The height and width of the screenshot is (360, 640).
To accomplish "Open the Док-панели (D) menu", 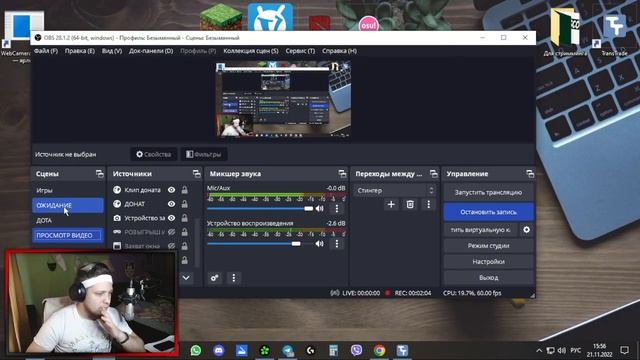I will tap(151, 51).
